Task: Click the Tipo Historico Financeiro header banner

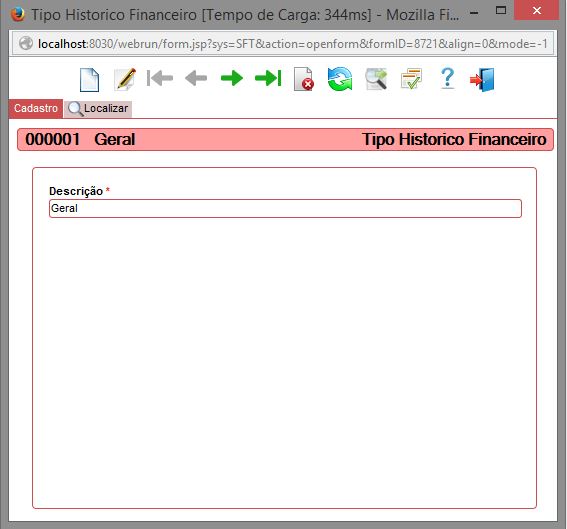Action: click(285, 140)
